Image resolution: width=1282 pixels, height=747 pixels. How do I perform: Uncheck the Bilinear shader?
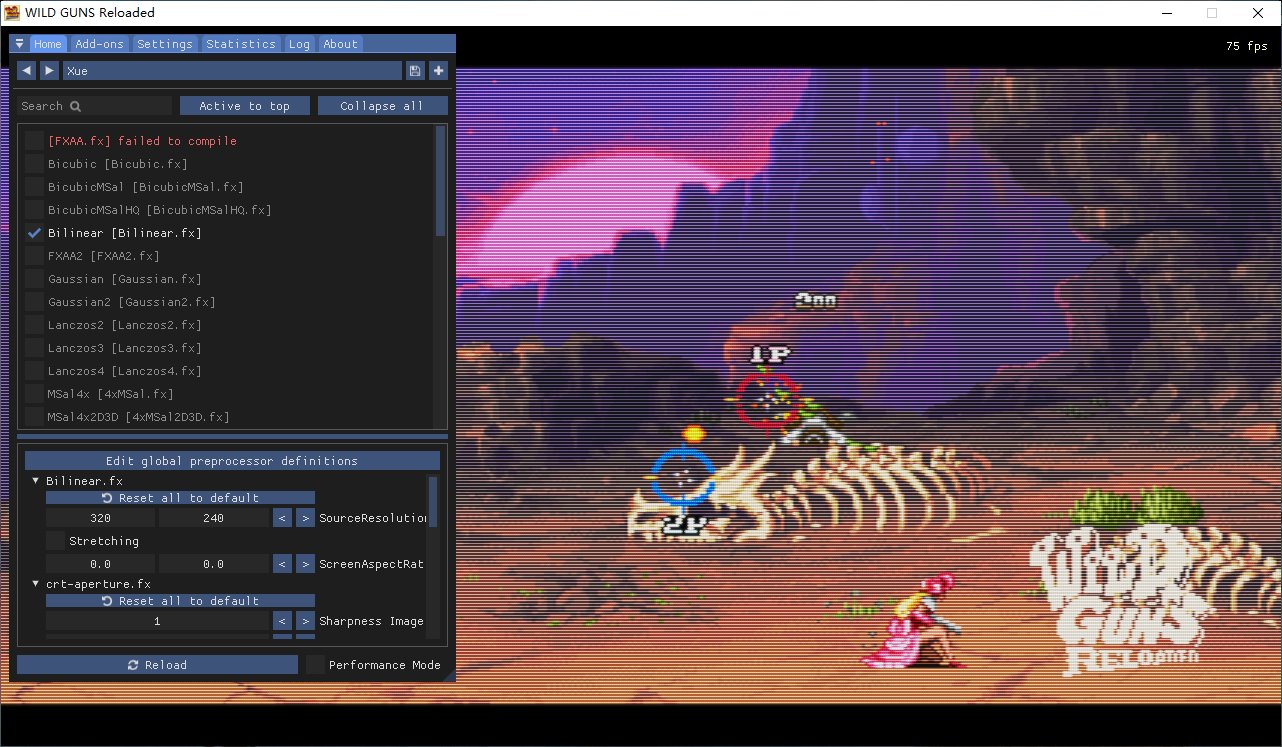(x=34, y=233)
